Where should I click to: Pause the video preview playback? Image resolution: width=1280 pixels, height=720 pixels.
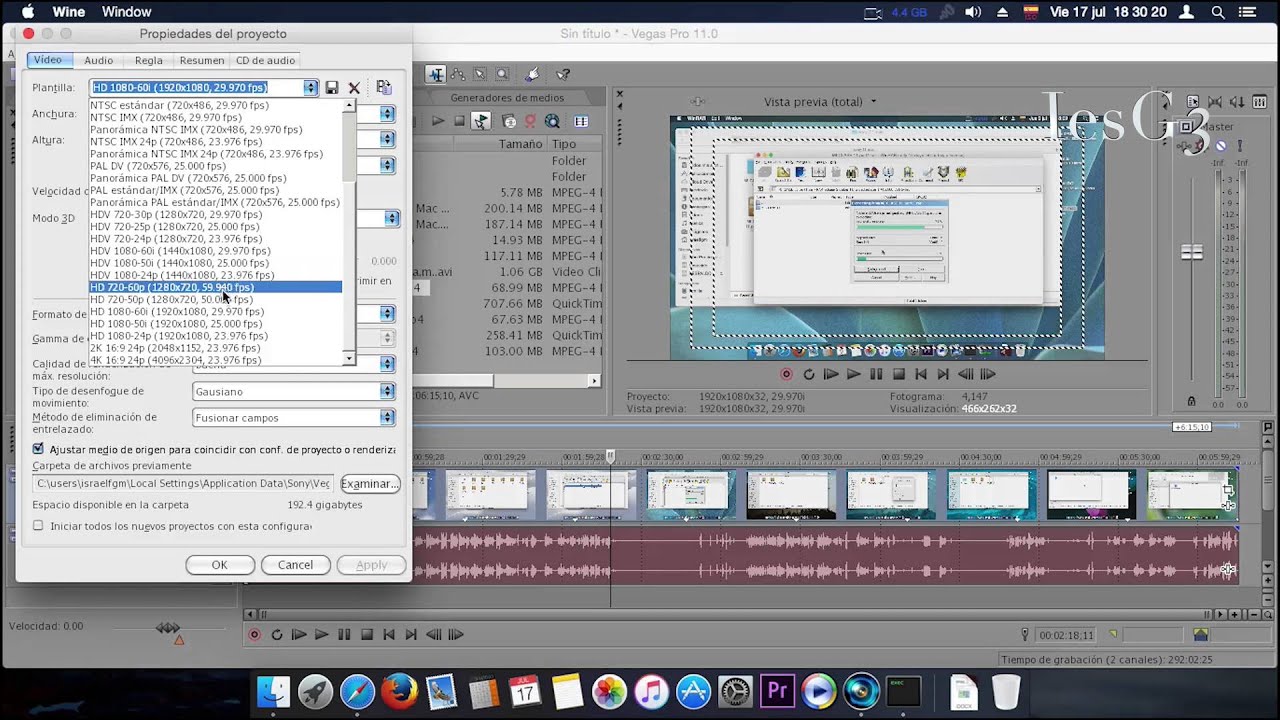[876, 374]
